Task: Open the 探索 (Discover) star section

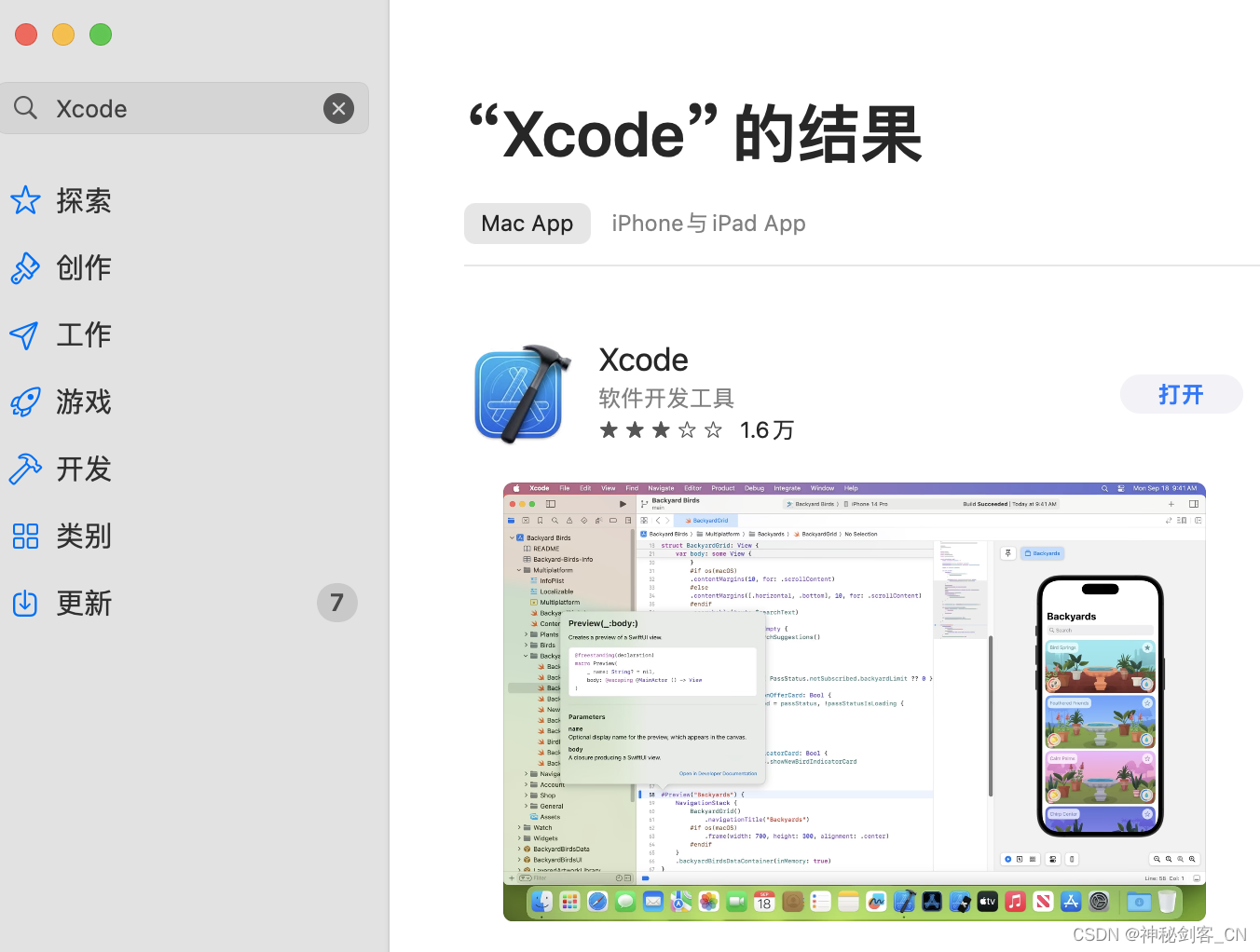Action: (62, 200)
